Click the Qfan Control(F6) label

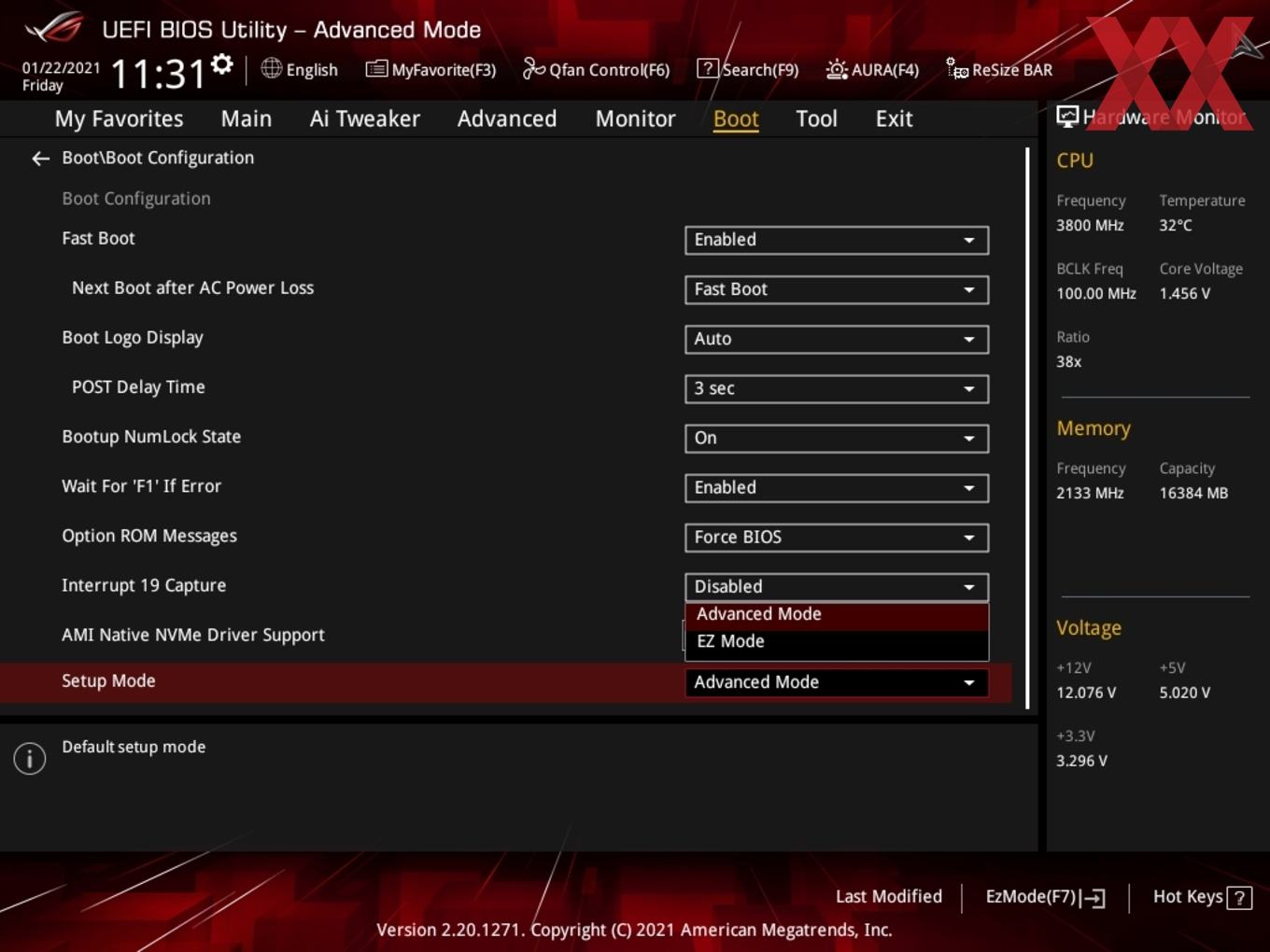click(x=610, y=70)
